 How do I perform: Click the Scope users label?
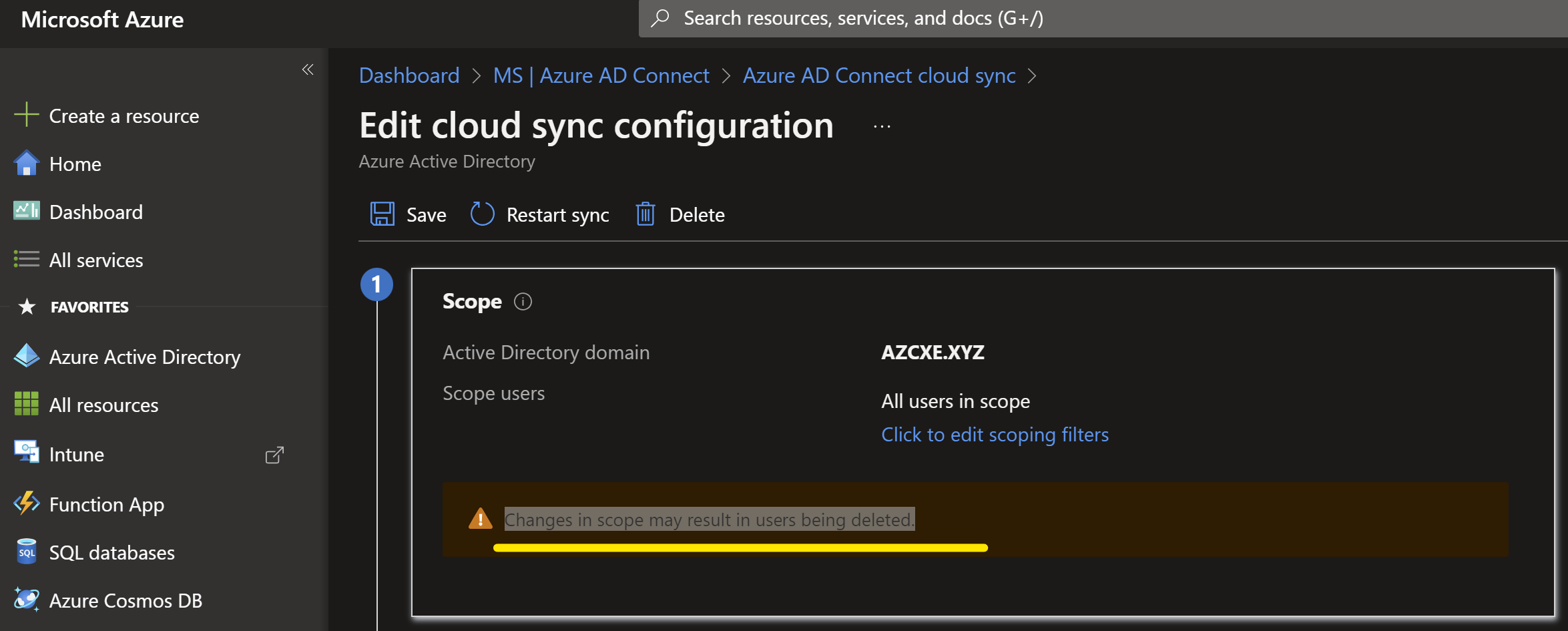click(x=493, y=393)
